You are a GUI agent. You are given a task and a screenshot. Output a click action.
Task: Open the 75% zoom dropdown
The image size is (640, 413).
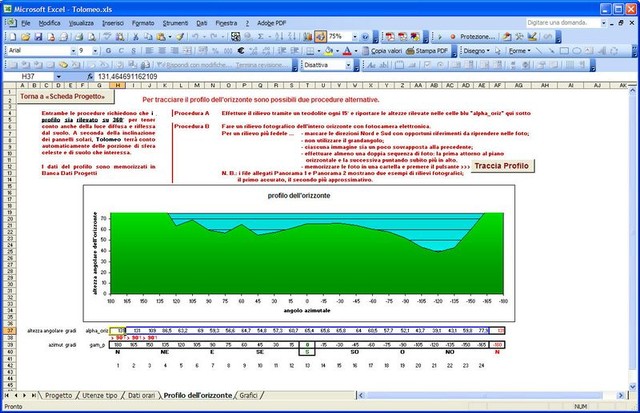(x=355, y=37)
